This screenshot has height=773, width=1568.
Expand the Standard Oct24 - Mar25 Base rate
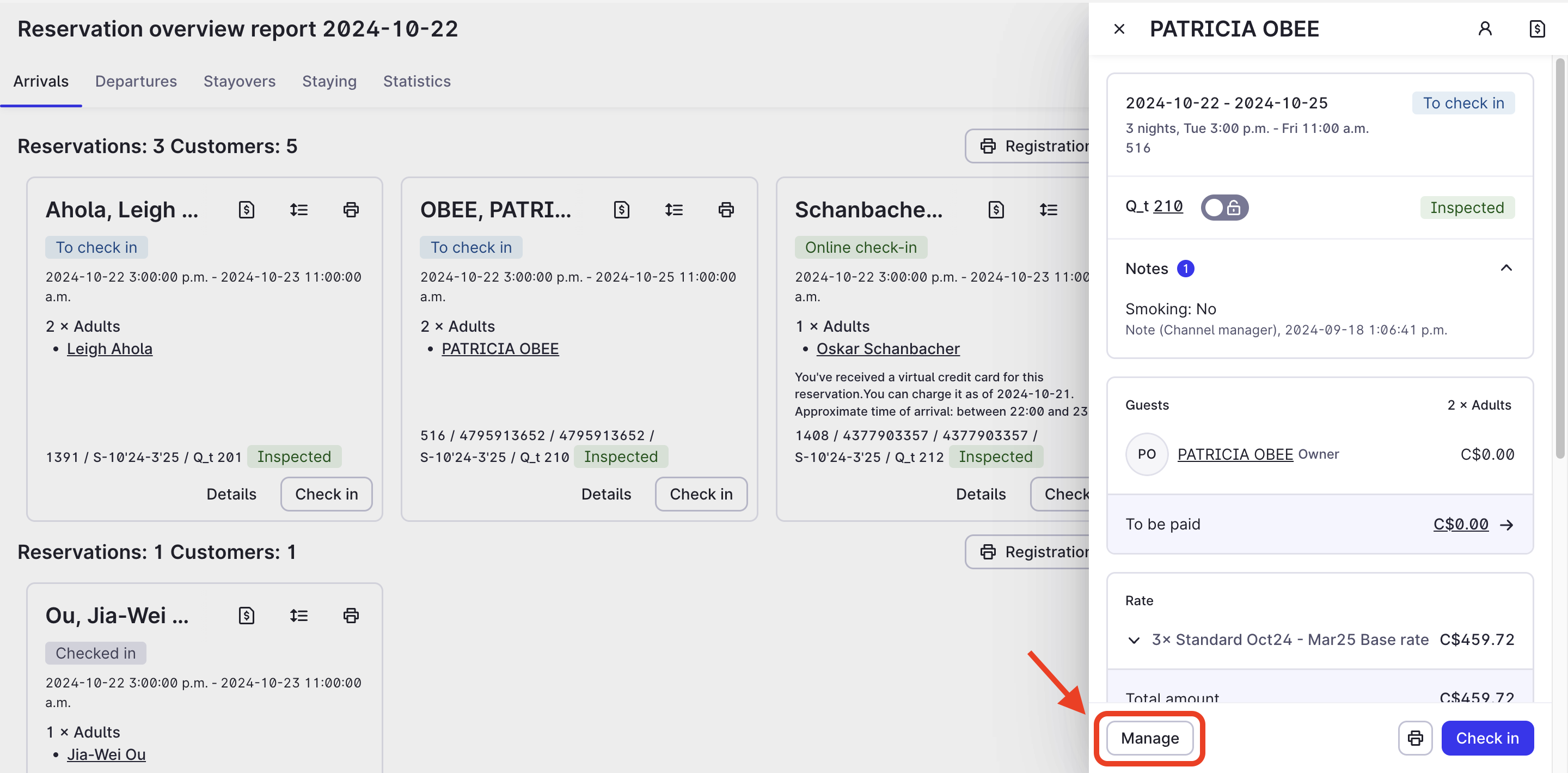click(x=1134, y=640)
